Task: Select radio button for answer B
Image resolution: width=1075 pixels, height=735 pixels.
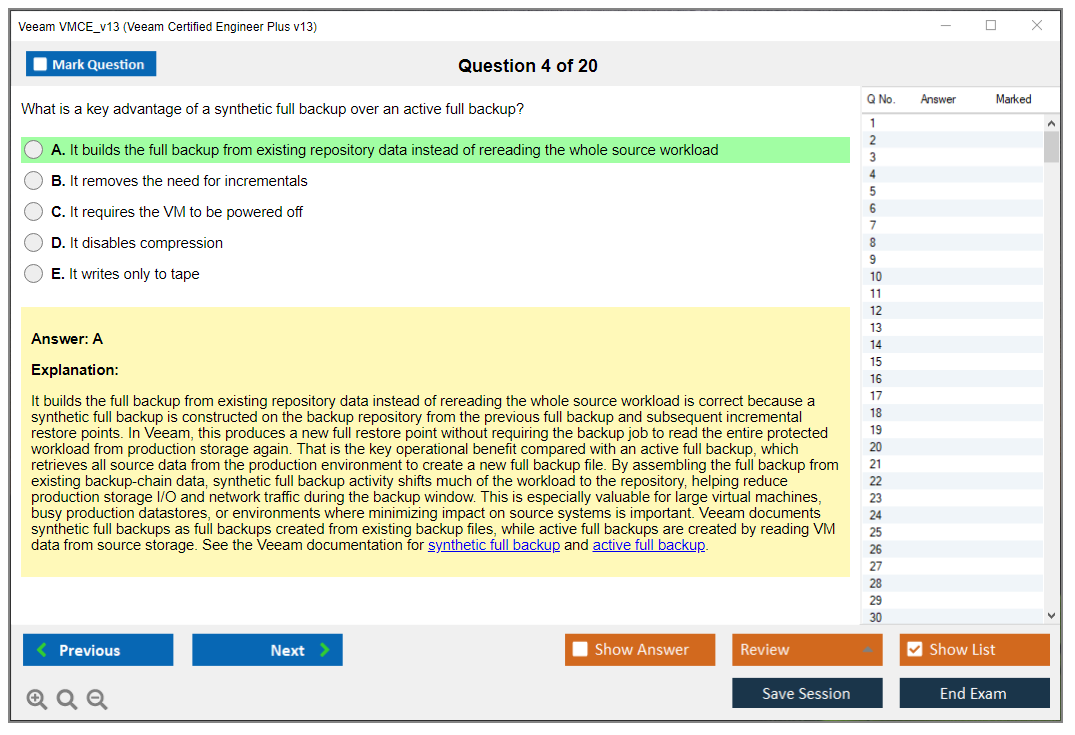Action: (x=34, y=180)
